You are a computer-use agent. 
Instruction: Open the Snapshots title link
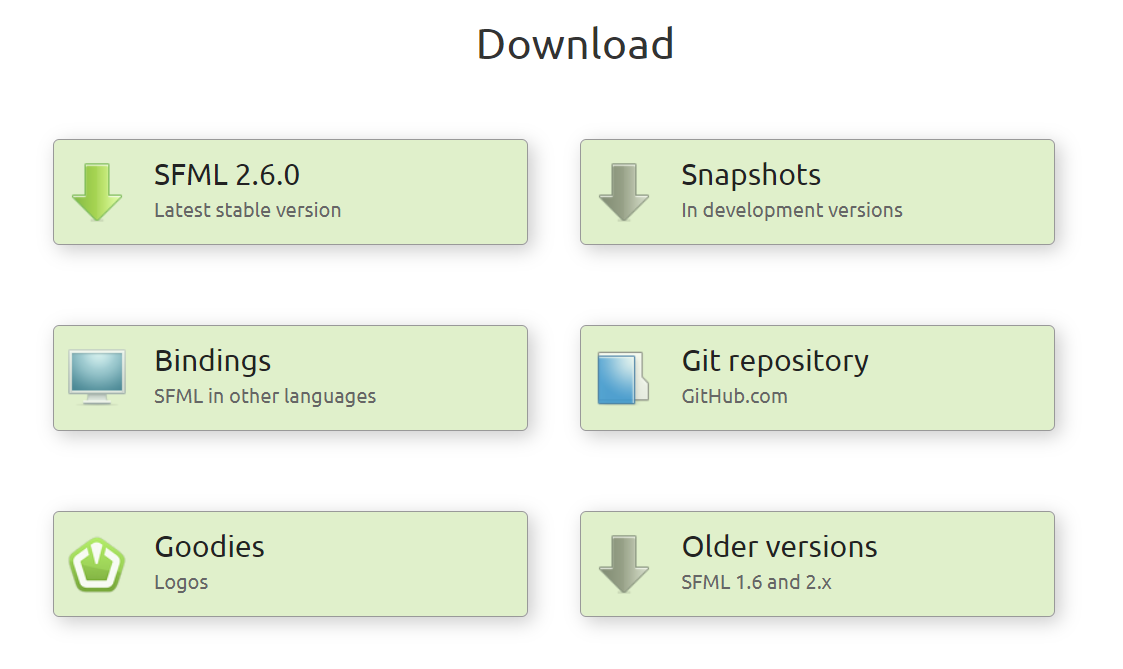click(x=751, y=175)
